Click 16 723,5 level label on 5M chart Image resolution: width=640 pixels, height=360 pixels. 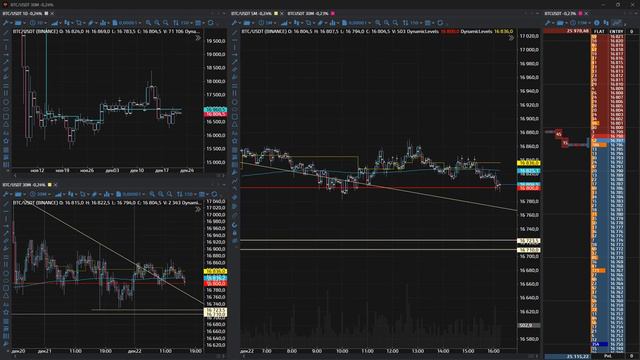pyautogui.click(x=529, y=241)
